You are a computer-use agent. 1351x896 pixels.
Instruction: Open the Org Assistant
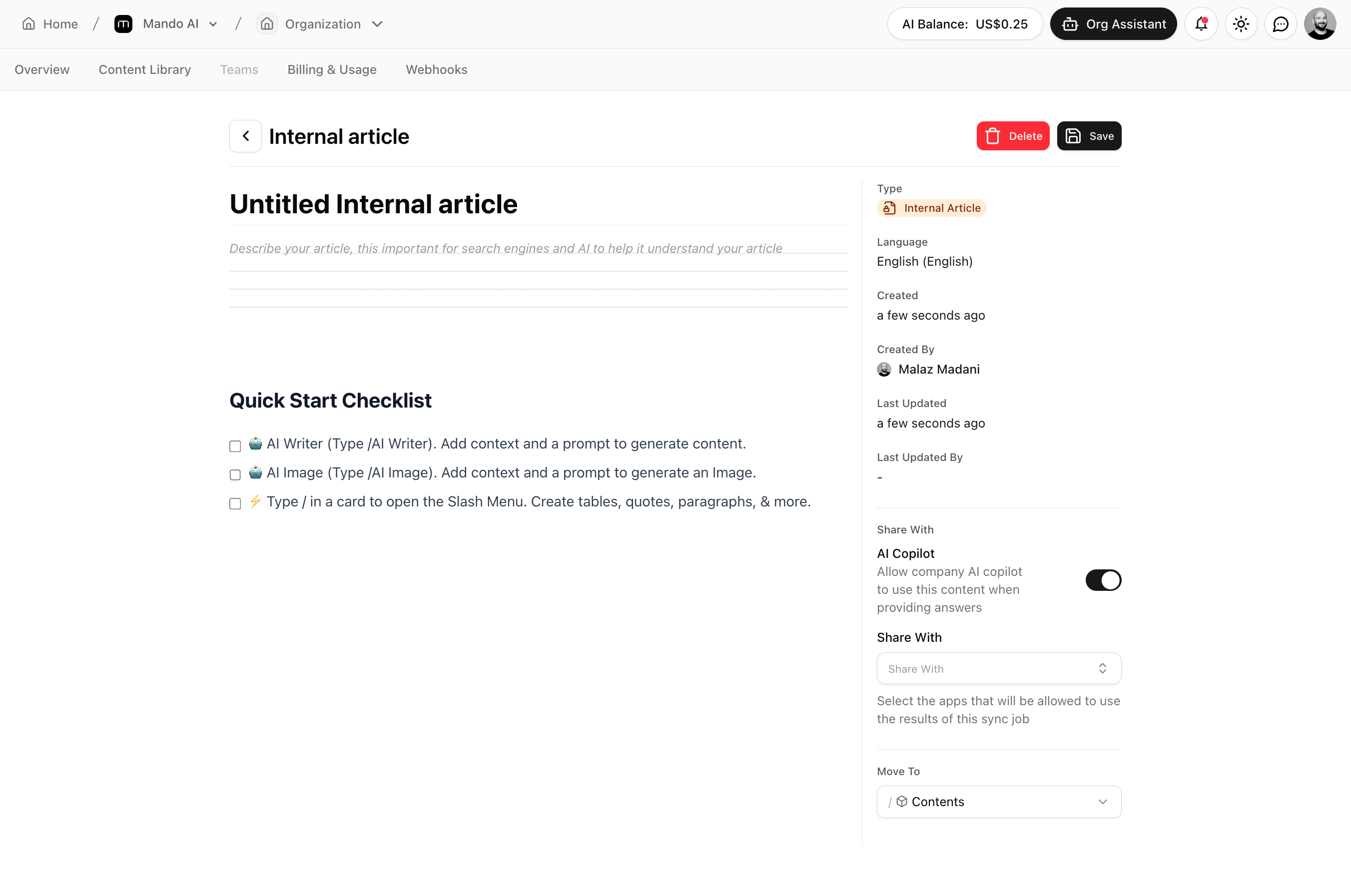pos(1113,24)
